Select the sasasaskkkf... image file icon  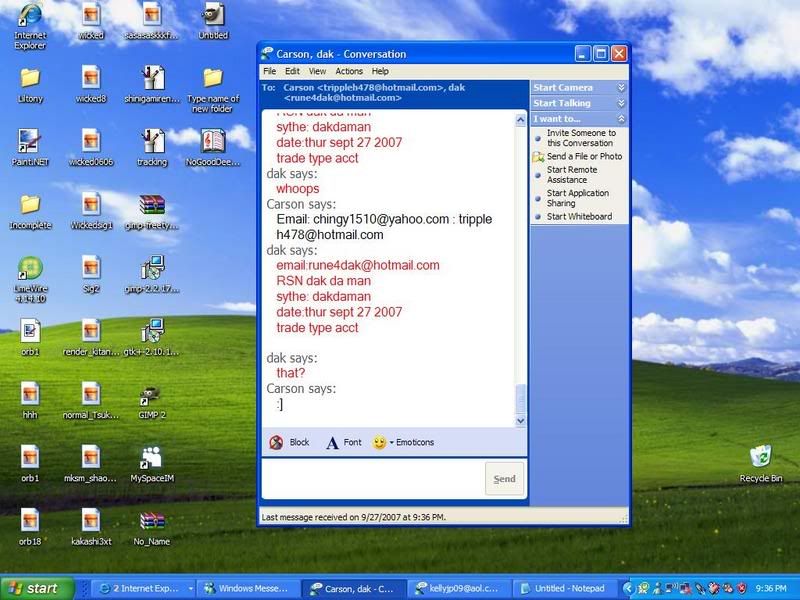pyautogui.click(x=152, y=21)
